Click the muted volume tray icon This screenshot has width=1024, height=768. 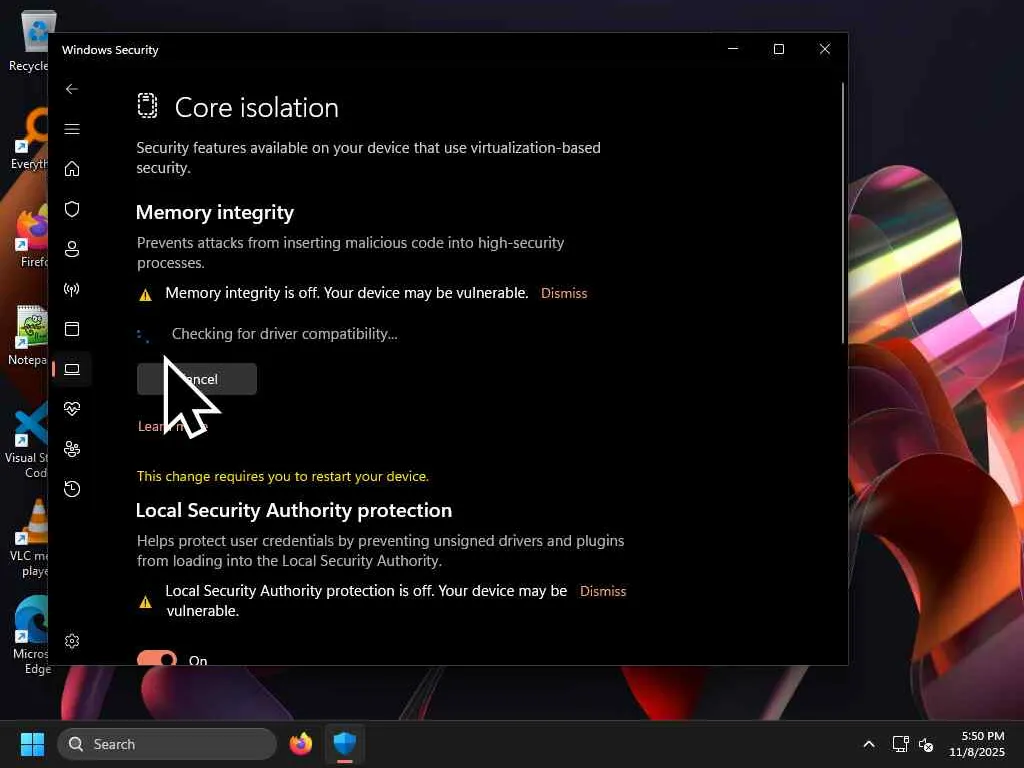coord(925,744)
